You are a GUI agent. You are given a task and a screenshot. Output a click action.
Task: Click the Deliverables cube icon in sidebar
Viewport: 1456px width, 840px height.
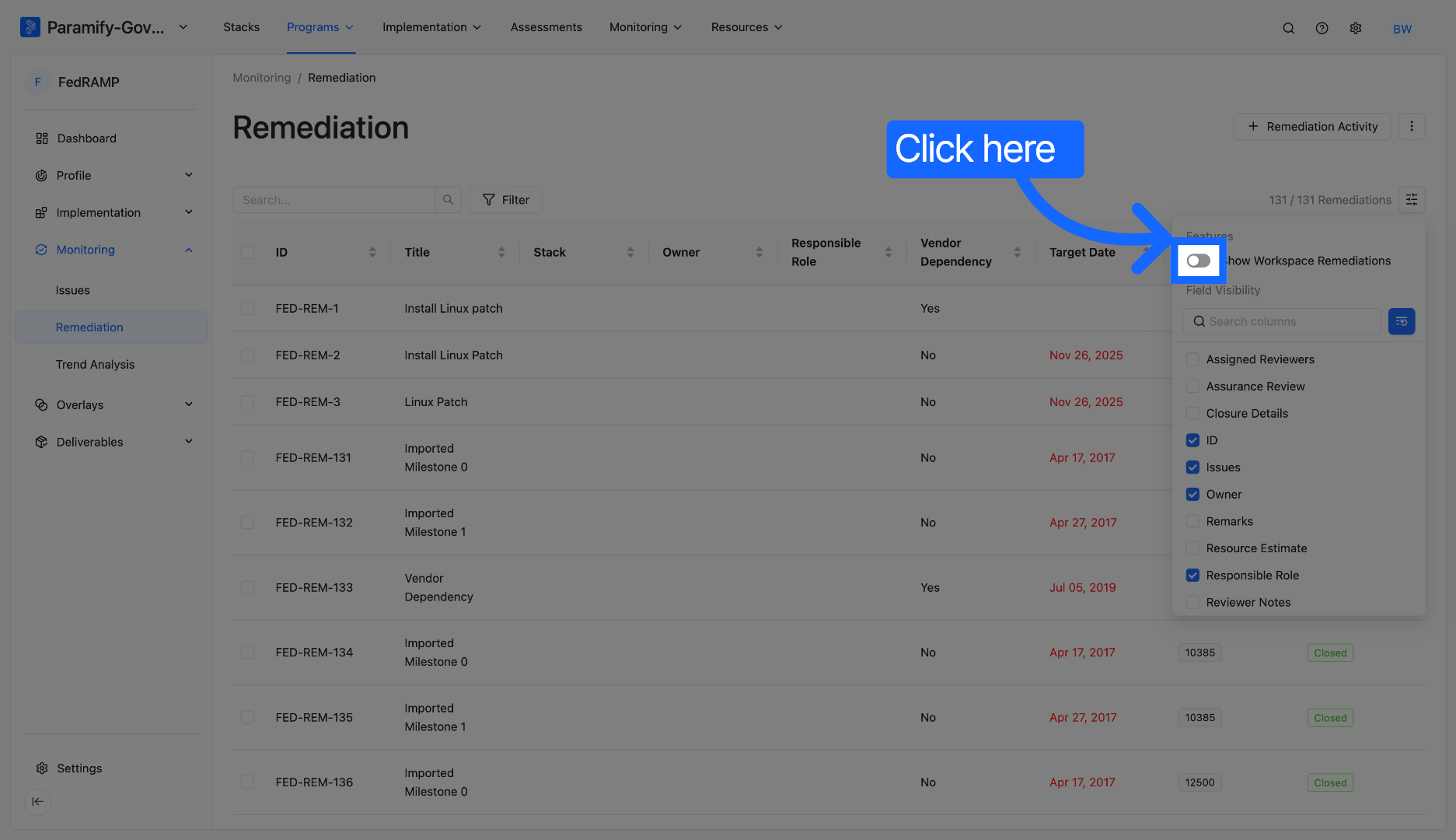[x=41, y=442]
